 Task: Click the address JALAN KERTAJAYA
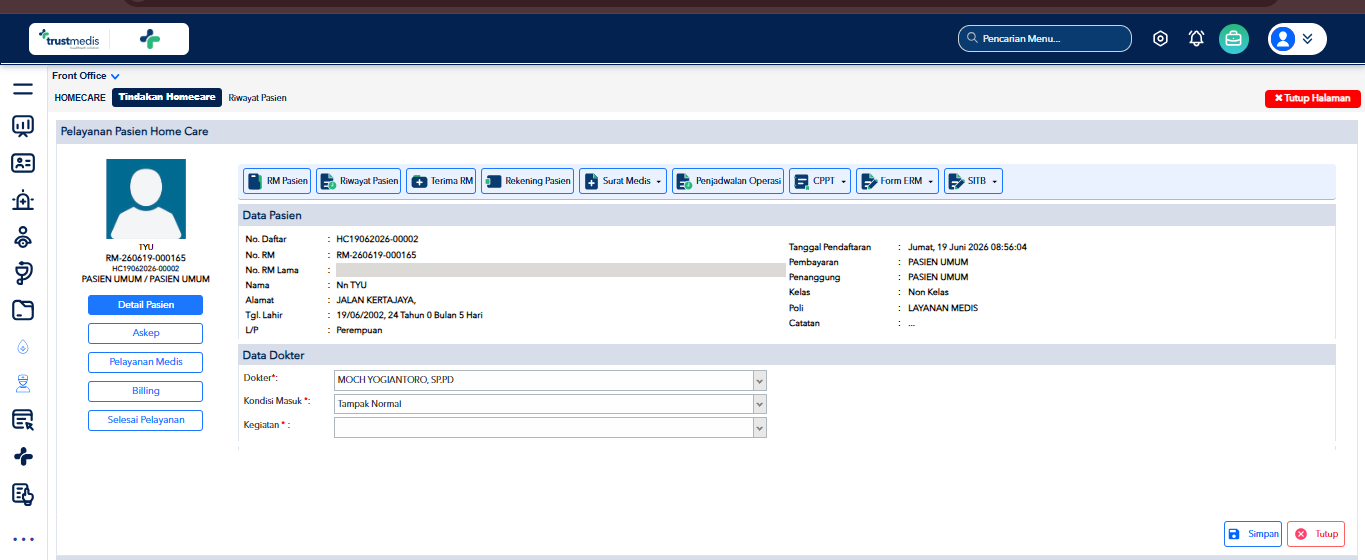[376, 300]
